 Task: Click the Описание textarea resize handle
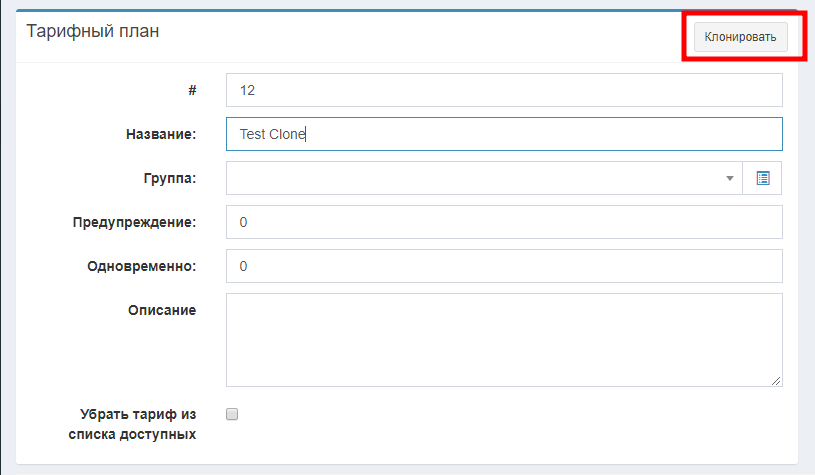click(x=777, y=380)
